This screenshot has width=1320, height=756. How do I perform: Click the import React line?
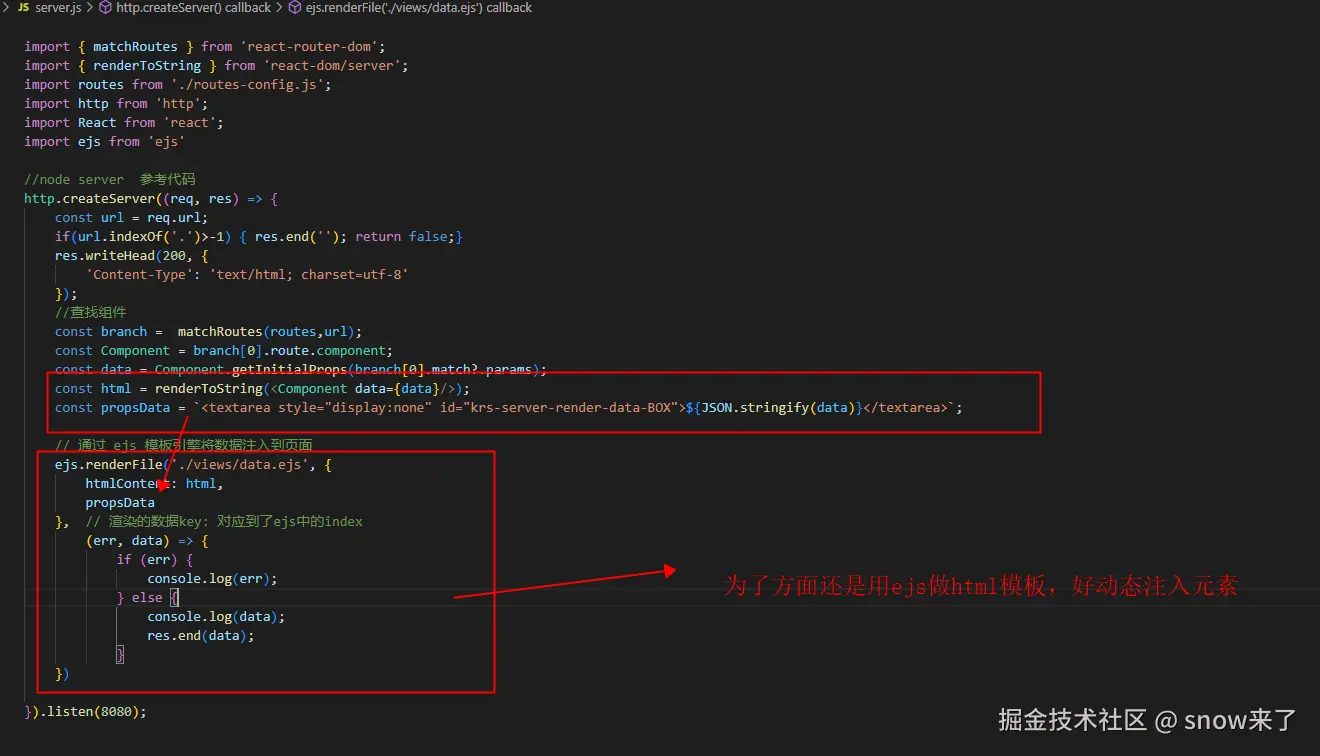(124, 123)
